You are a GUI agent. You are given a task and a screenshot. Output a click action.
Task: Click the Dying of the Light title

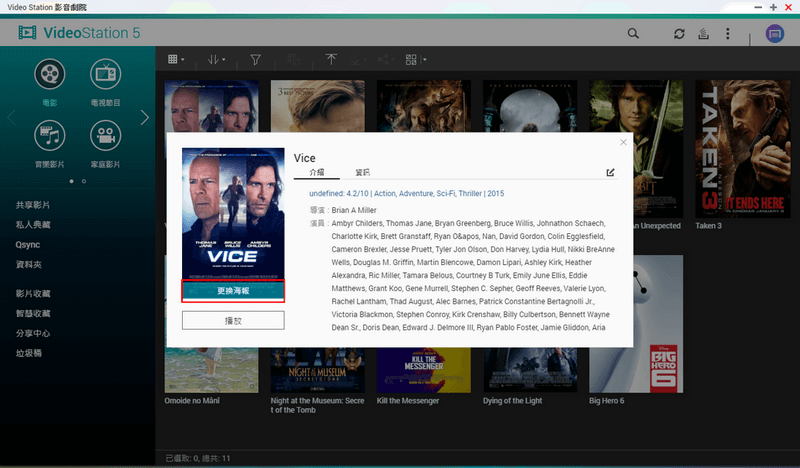[512, 401]
